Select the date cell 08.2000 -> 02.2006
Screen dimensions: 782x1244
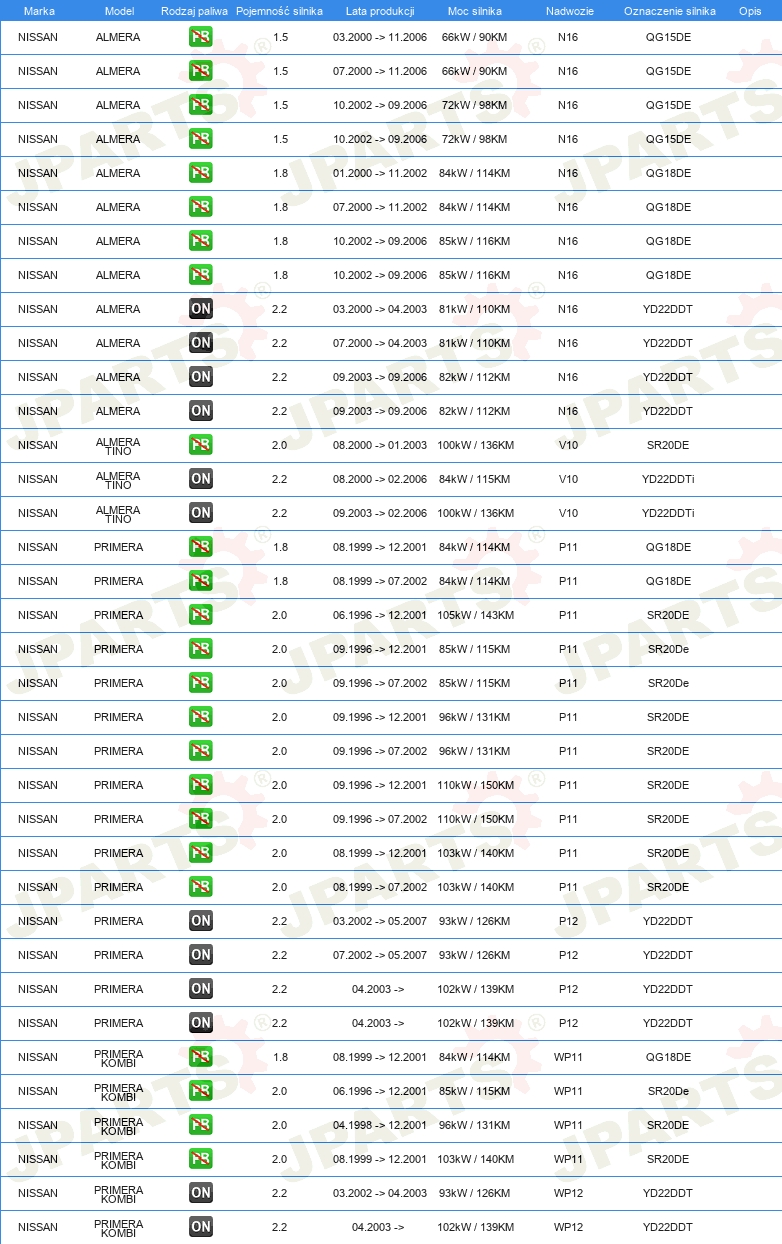[380, 479]
